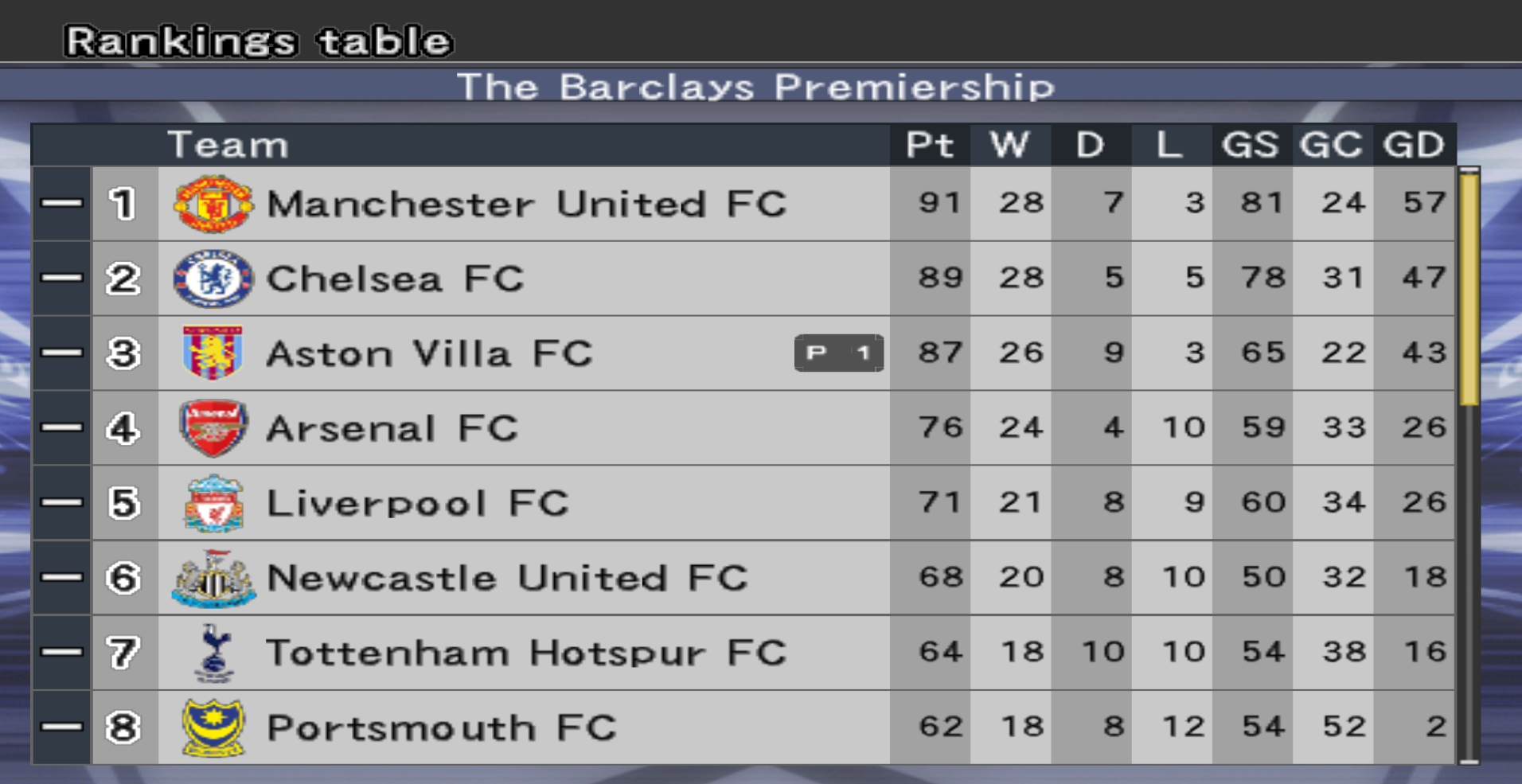
Task: Click the Arsenal FC club crest
Action: click(x=213, y=427)
